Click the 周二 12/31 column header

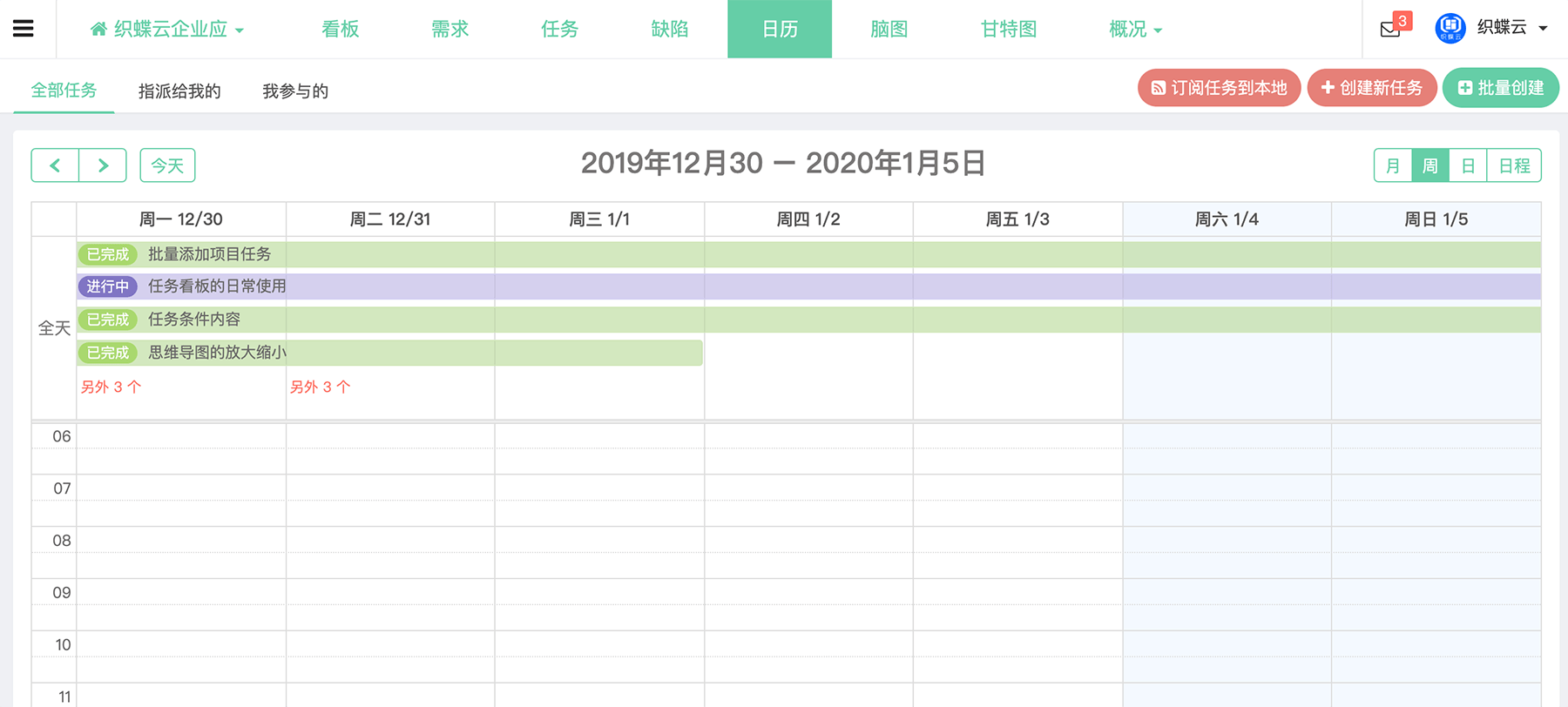point(390,219)
